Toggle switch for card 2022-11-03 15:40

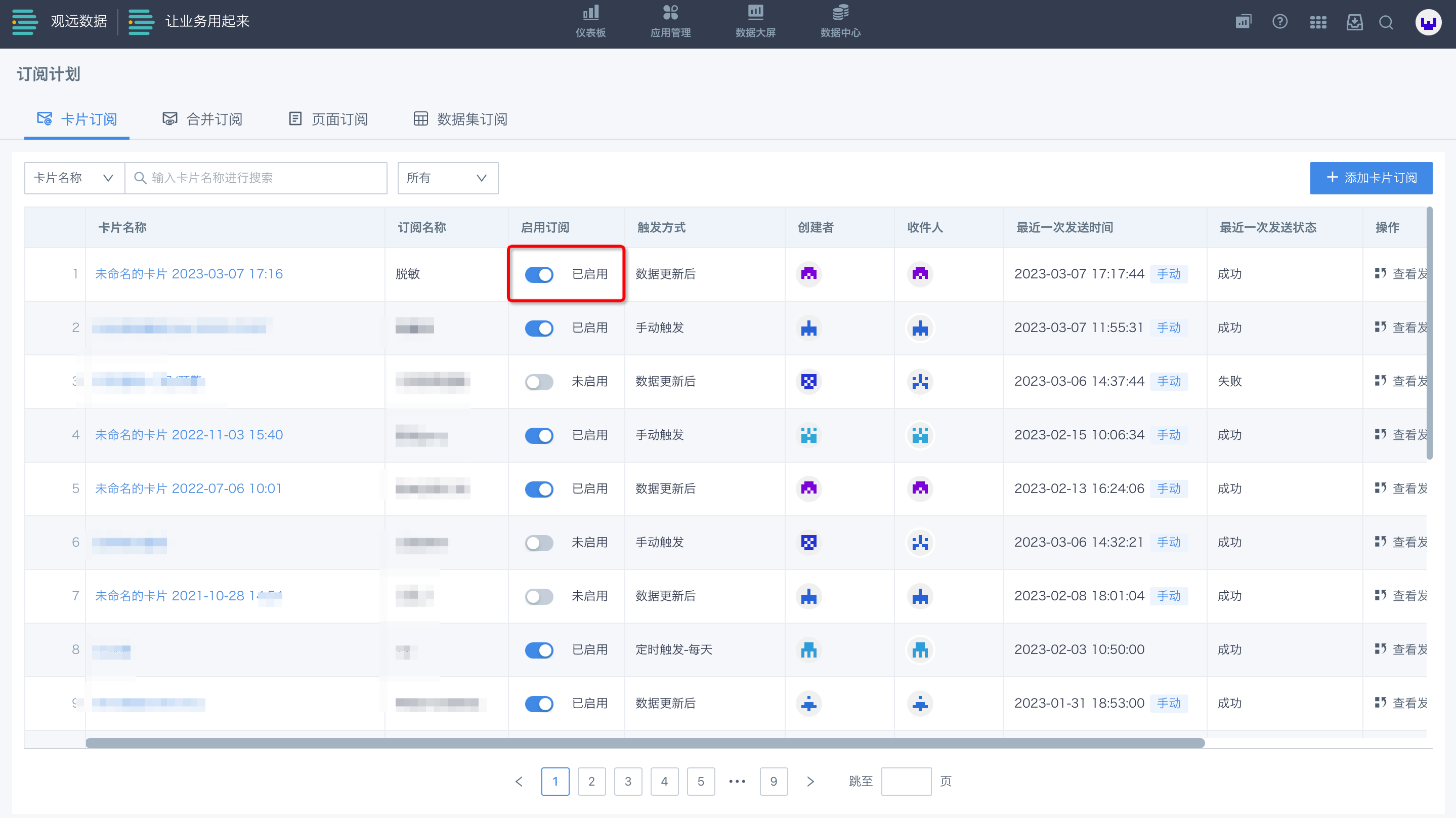[x=539, y=436]
